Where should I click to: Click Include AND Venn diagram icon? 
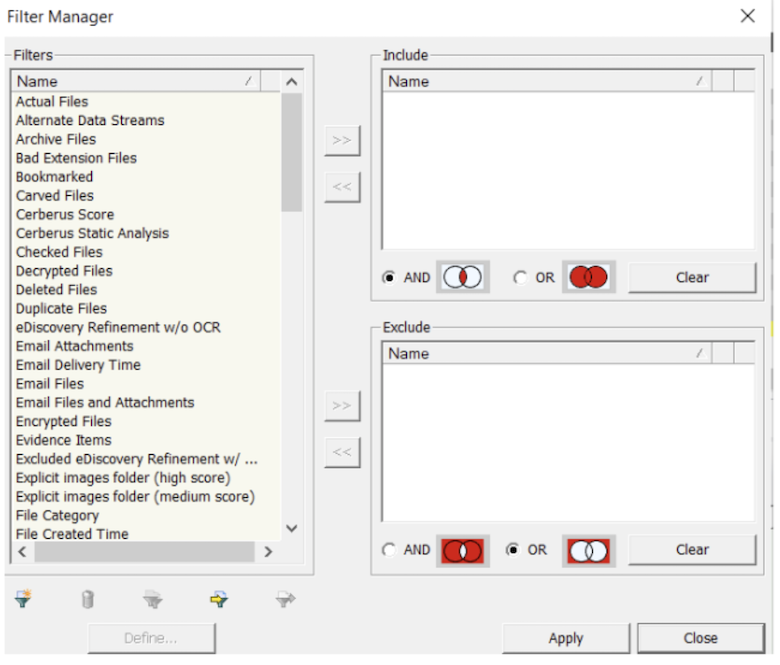(x=462, y=277)
